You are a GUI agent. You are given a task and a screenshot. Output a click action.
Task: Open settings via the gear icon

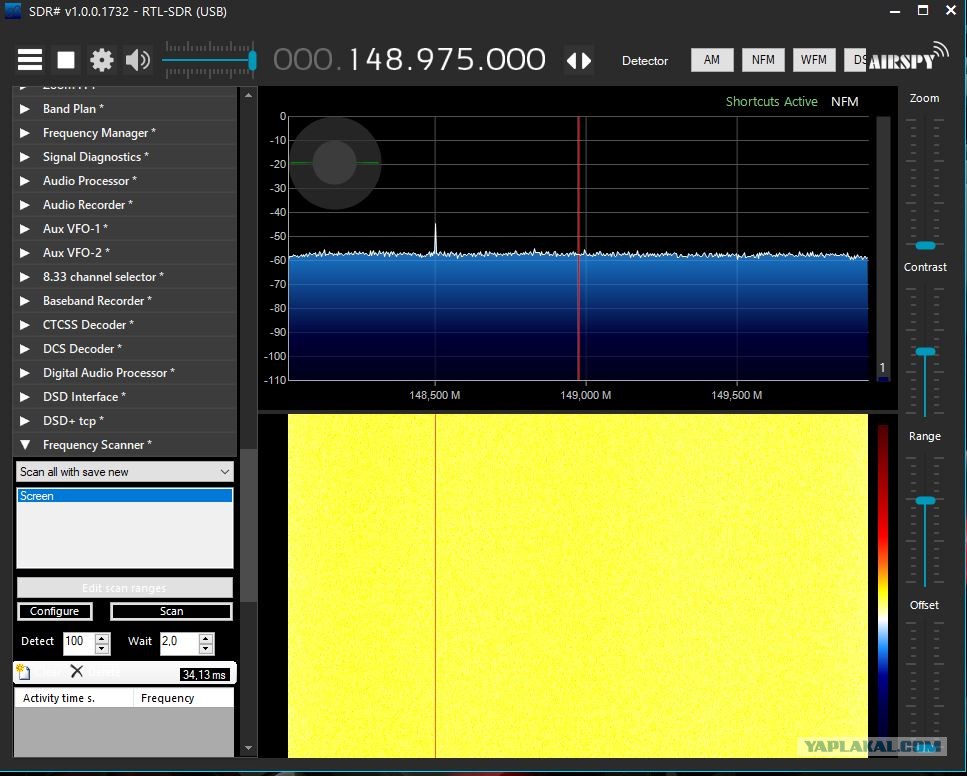pos(102,60)
